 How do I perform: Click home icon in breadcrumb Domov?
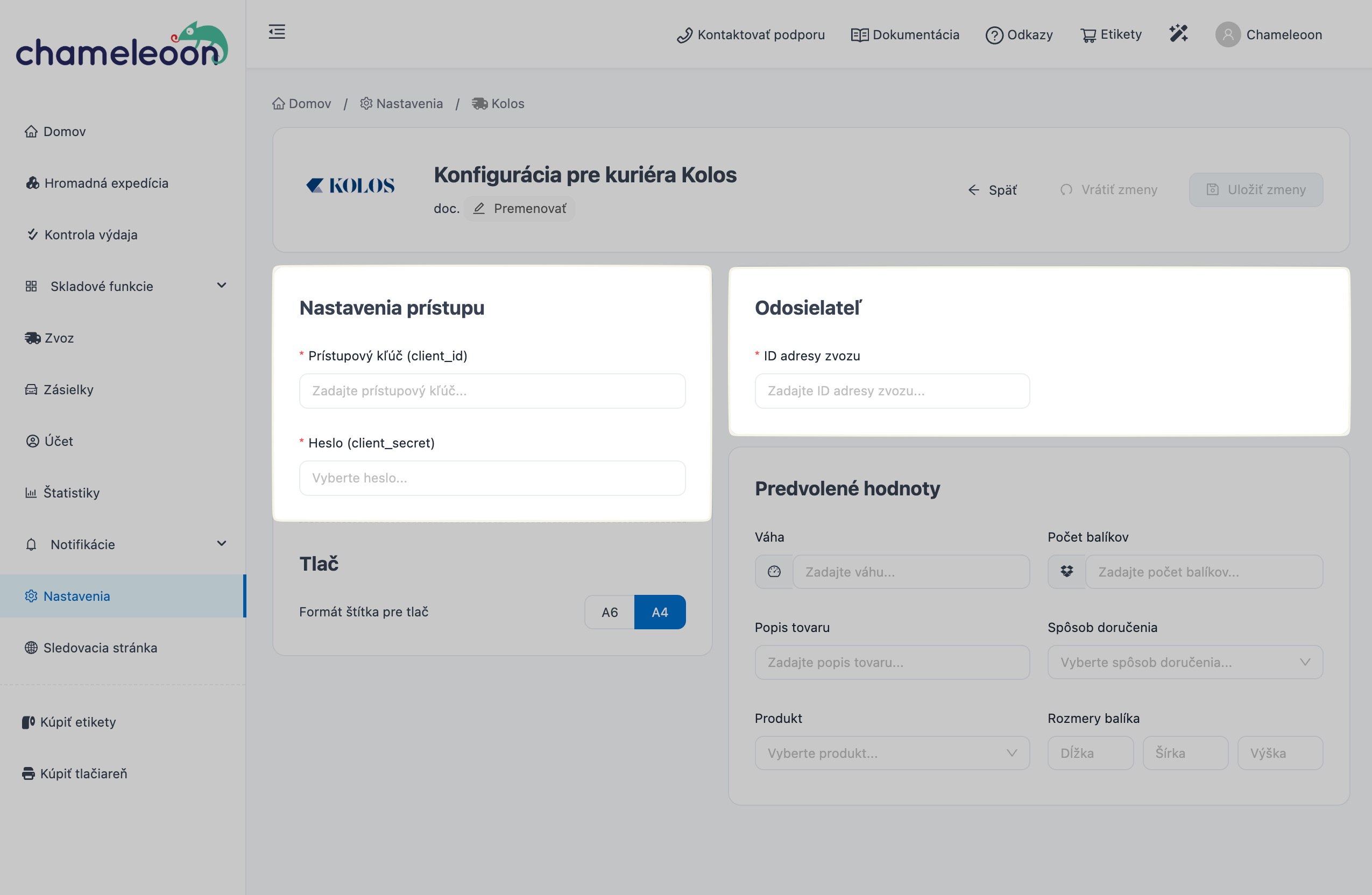click(x=279, y=104)
